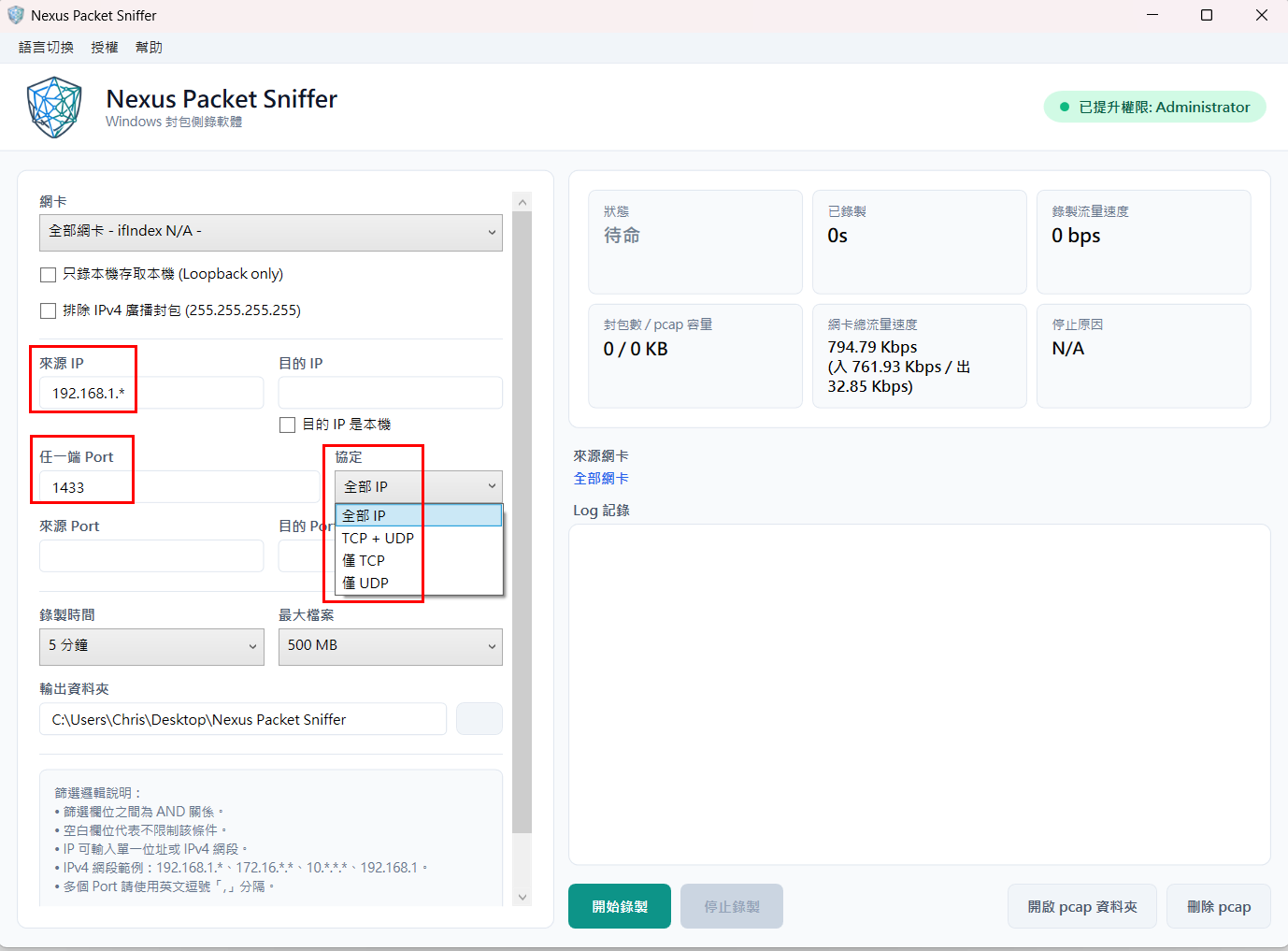
Task: Toggle 排除 IPv4 廣播封包 checkbox
Action: click(49, 310)
